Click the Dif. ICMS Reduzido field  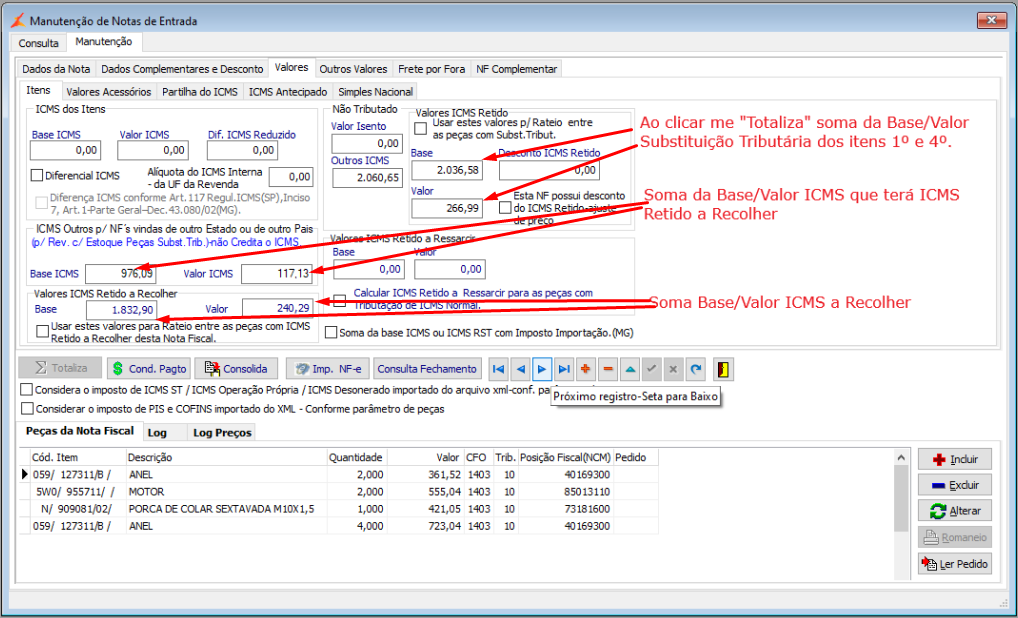(243, 150)
